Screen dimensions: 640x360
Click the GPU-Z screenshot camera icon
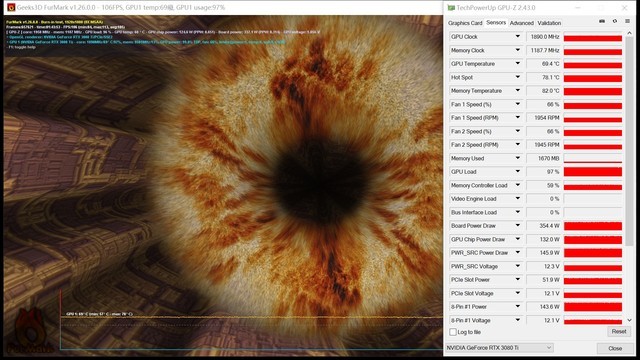[602, 21]
